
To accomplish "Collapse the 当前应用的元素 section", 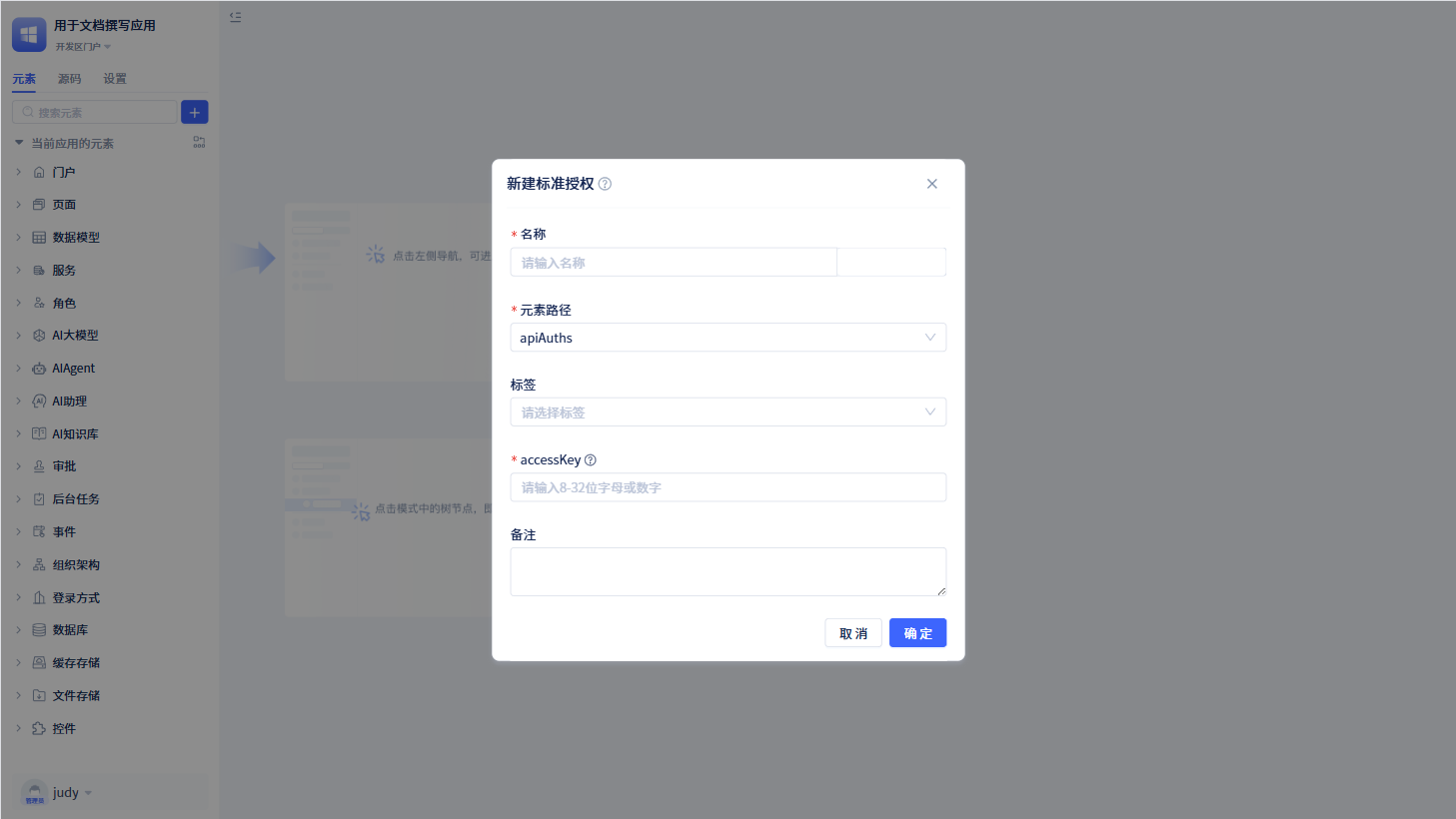I will pyautogui.click(x=19, y=143).
